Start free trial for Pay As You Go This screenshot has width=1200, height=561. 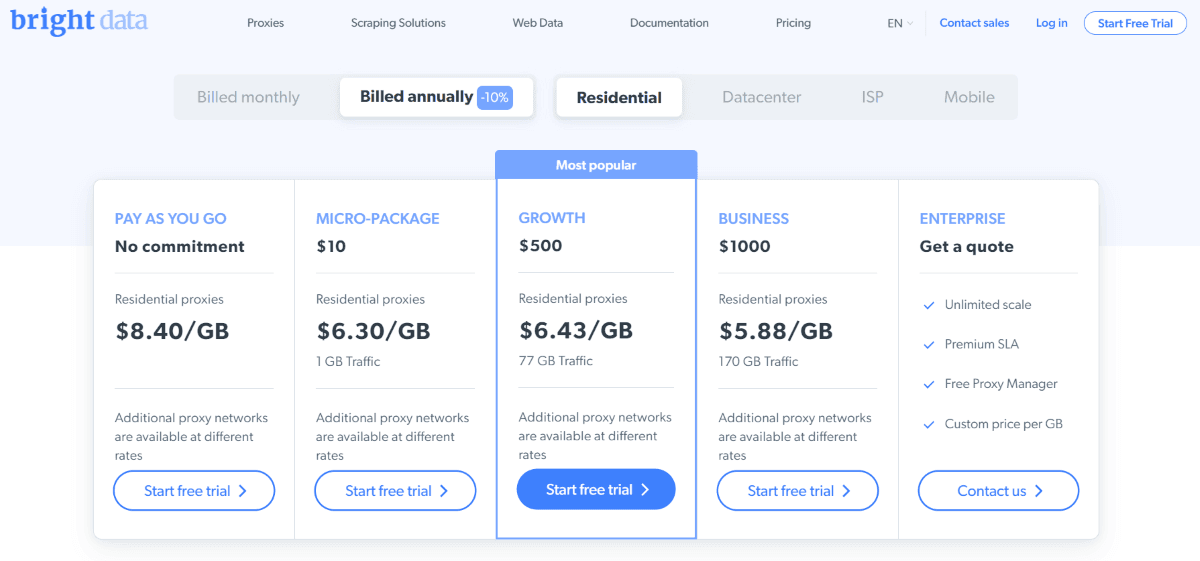[x=194, y=491]
